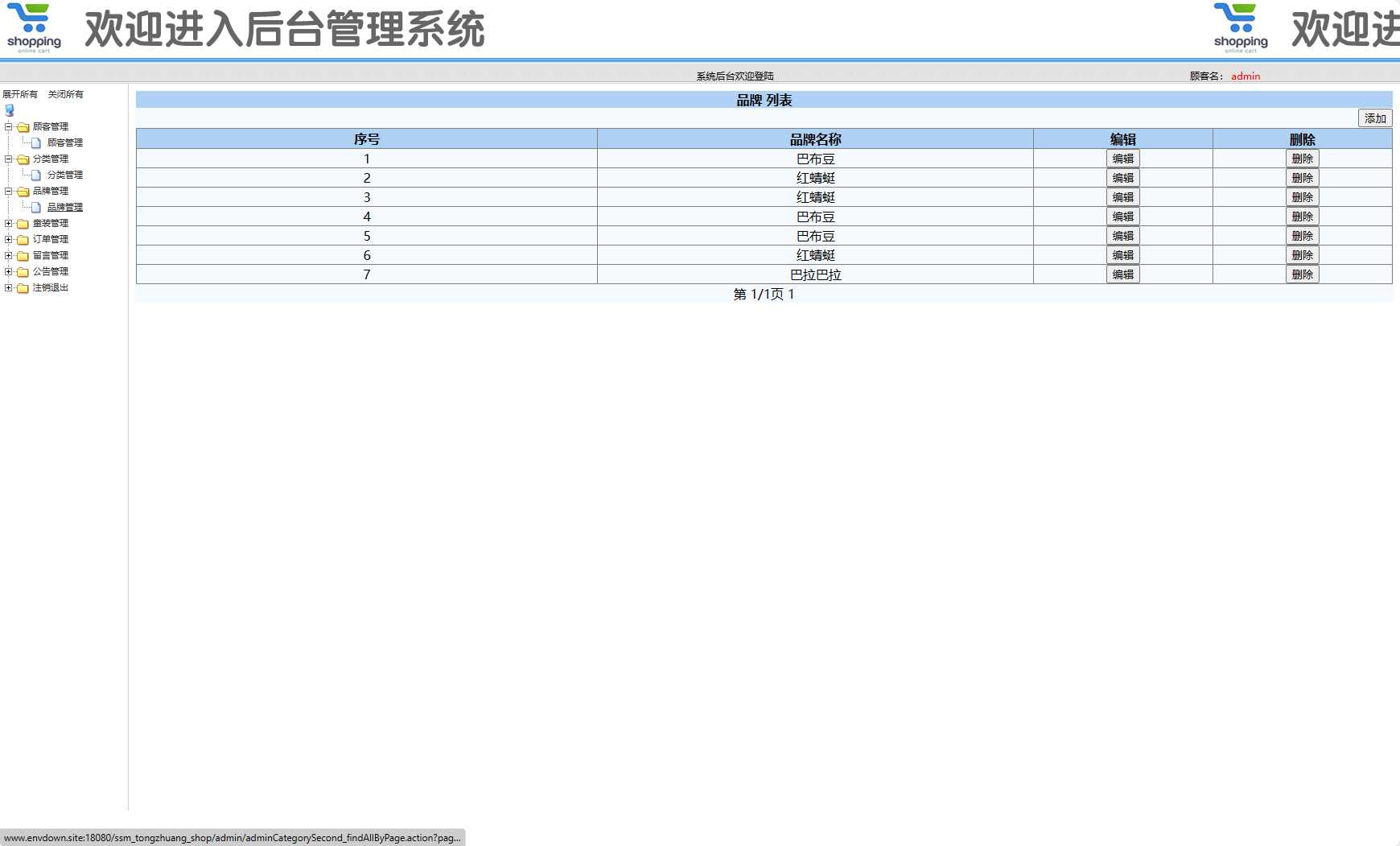This screenshot has height=846, width=1400.
Task: Collapse the 顾客管理 tree node
Action: [x=7, y=126]
